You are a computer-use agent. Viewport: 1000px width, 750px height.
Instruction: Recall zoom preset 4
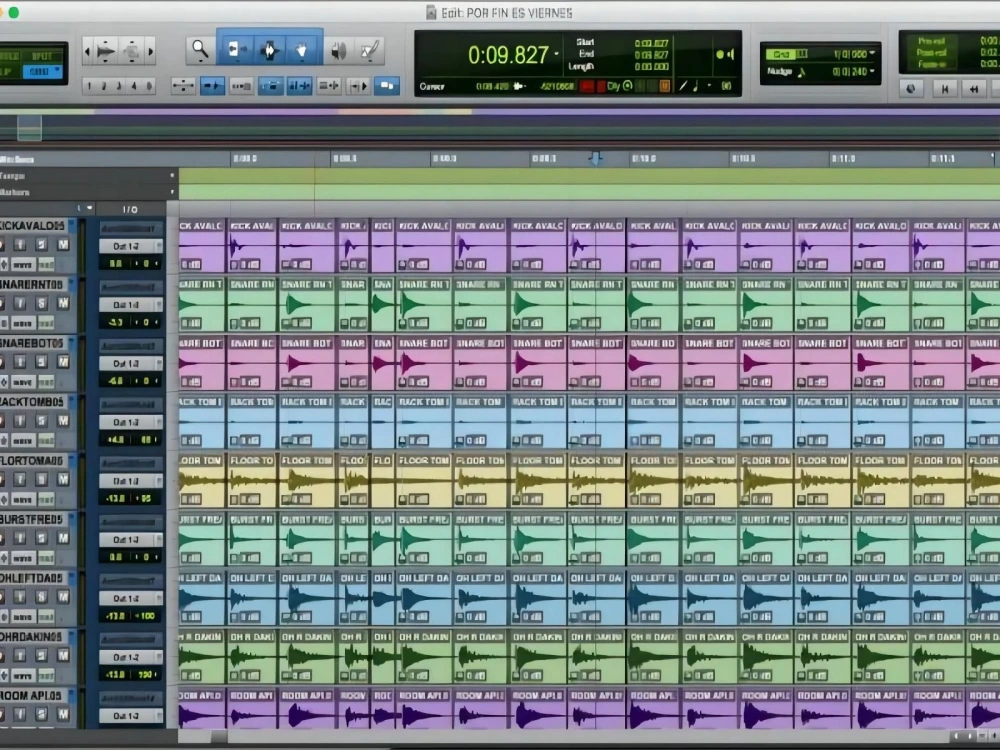point(133,85)
